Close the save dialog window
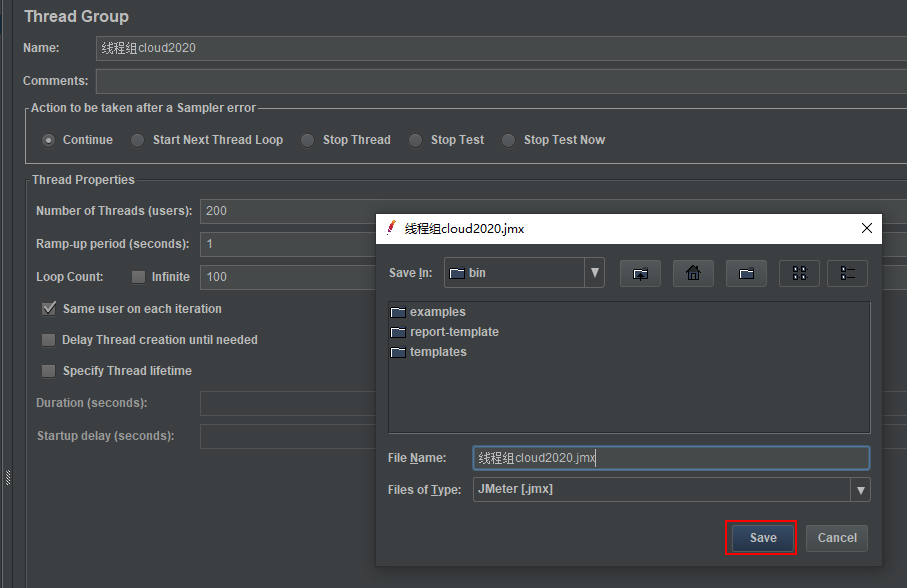The height and width of the screenshot is (588, 907). coord(867,228)
